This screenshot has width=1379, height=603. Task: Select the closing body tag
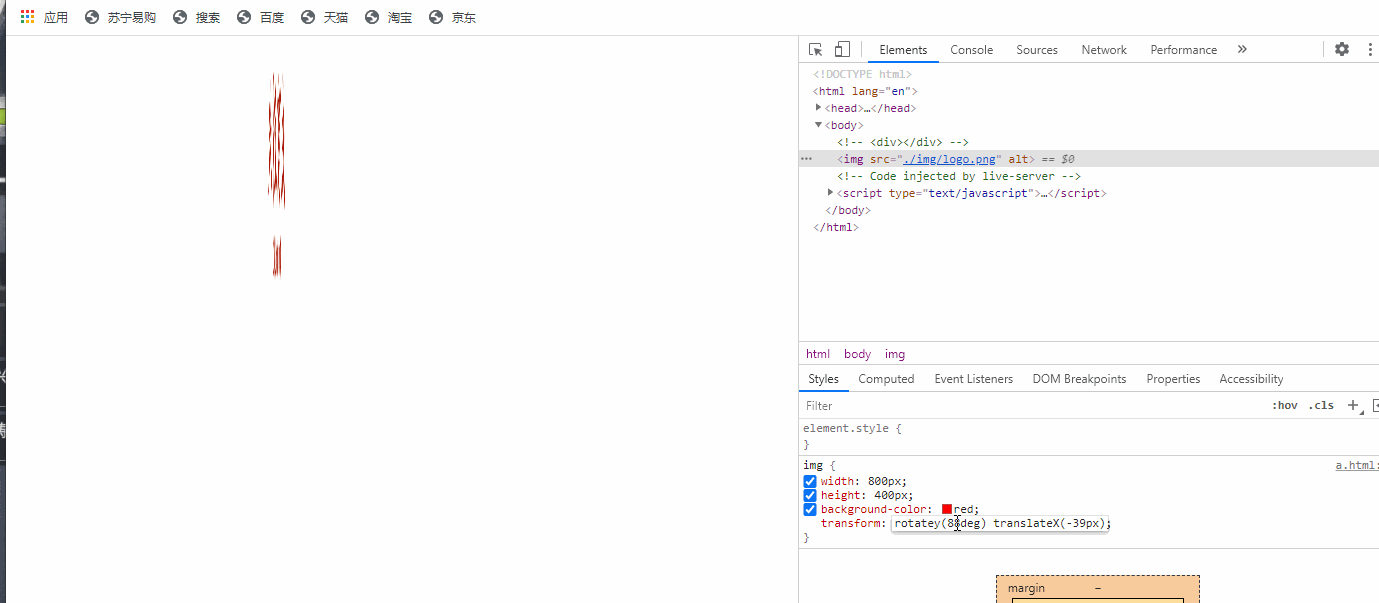point(848,210)
